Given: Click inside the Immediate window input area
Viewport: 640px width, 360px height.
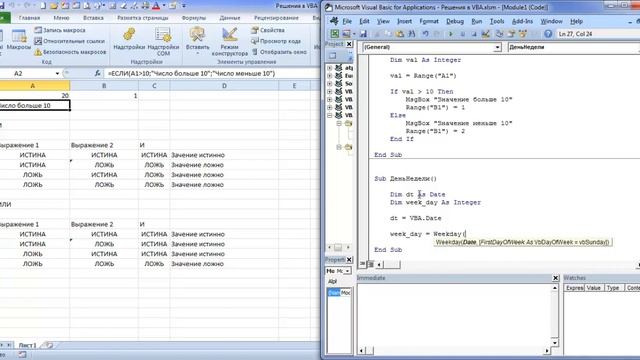Looking at the screenshot, I should pos(454,315).
